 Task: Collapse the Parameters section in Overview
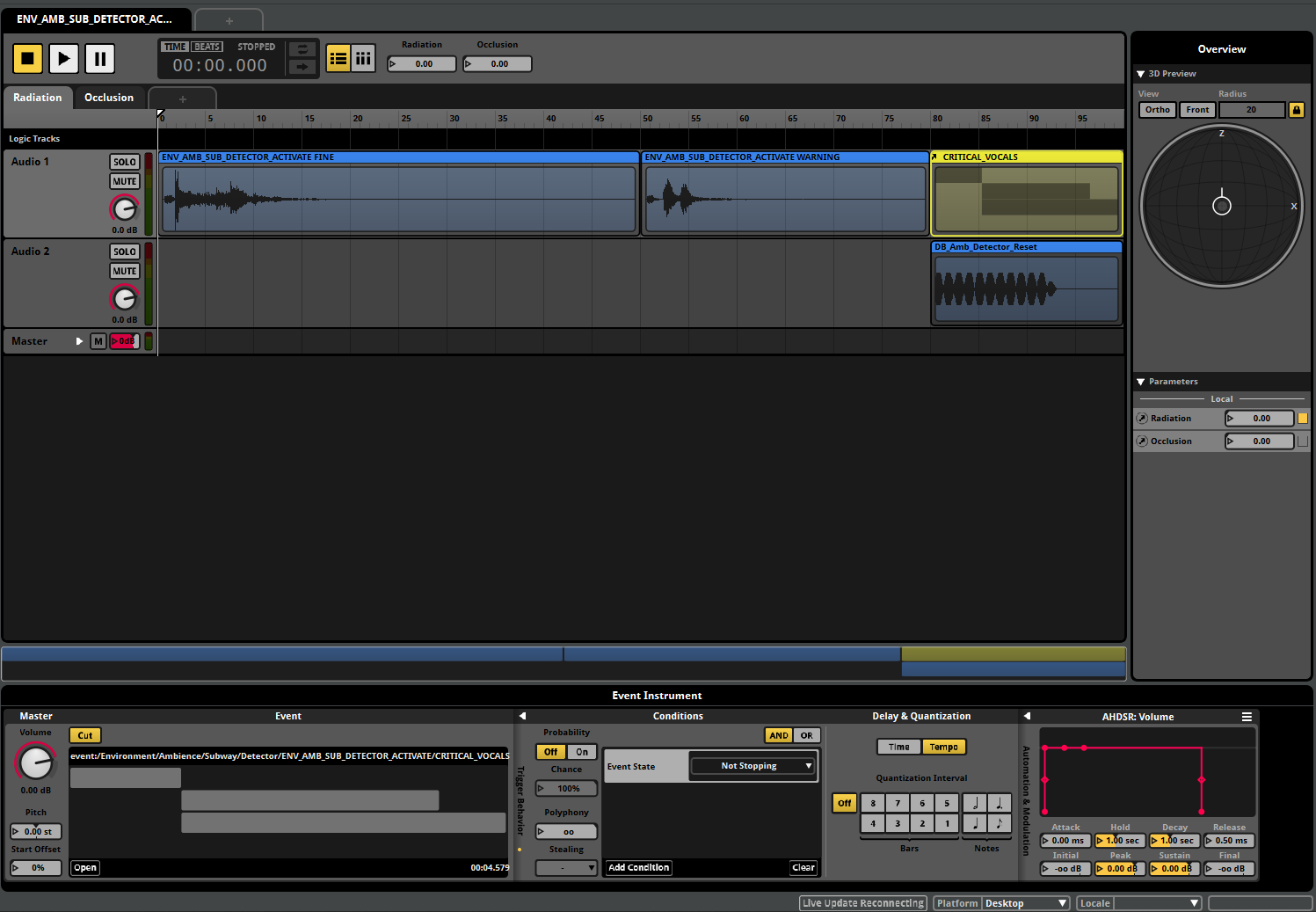click(x=1140, y=382)
